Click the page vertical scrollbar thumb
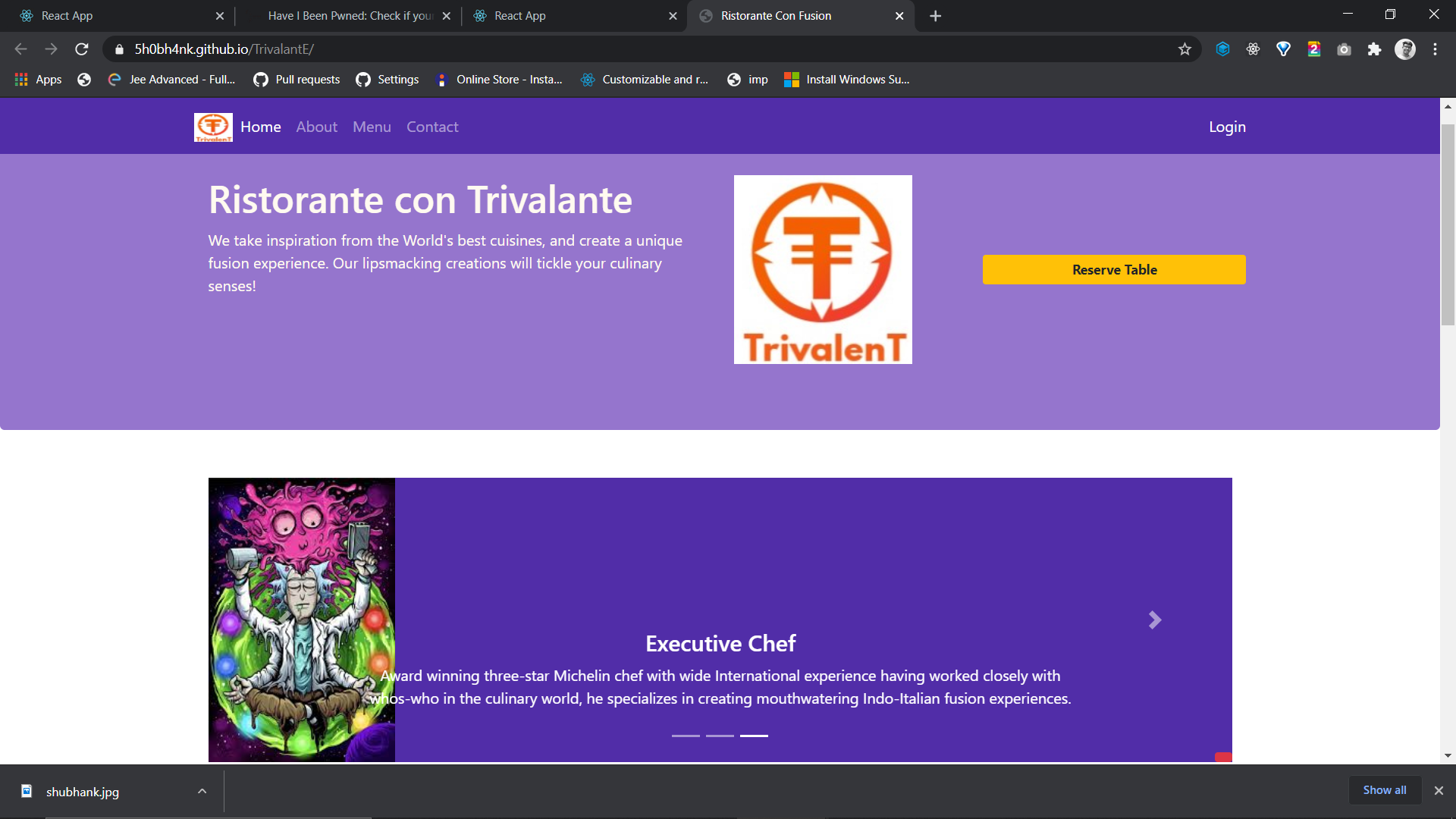This screenshot has width=1456, height=819. click(x=1448, y=225)
